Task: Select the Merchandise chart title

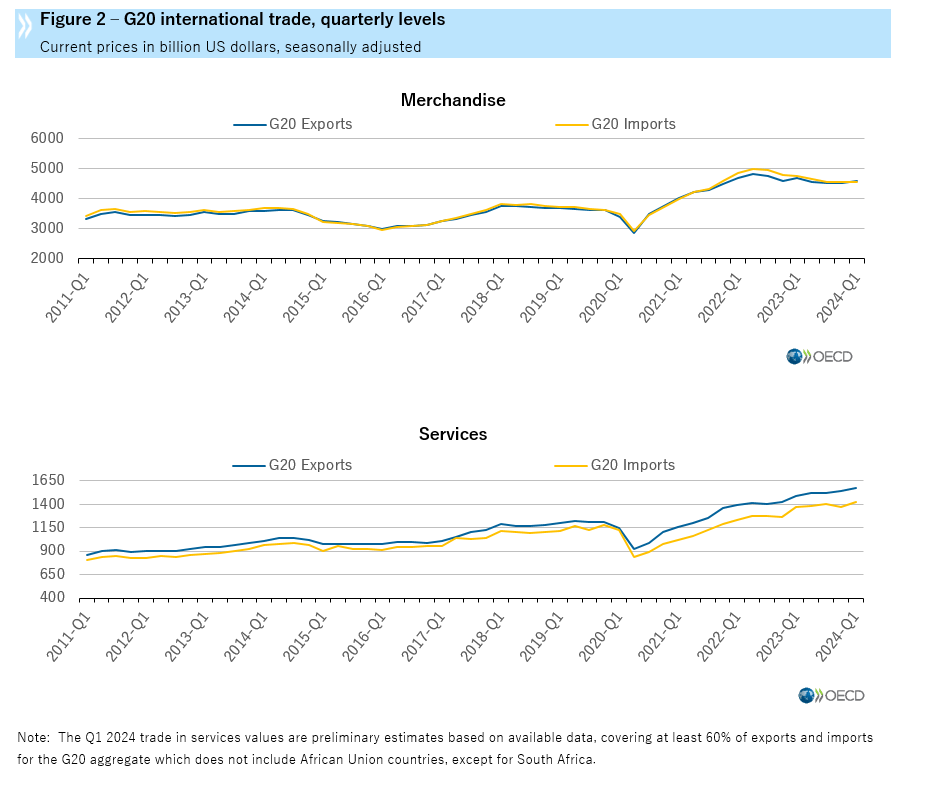Action: pyautogui.click(x=453, y=100)
